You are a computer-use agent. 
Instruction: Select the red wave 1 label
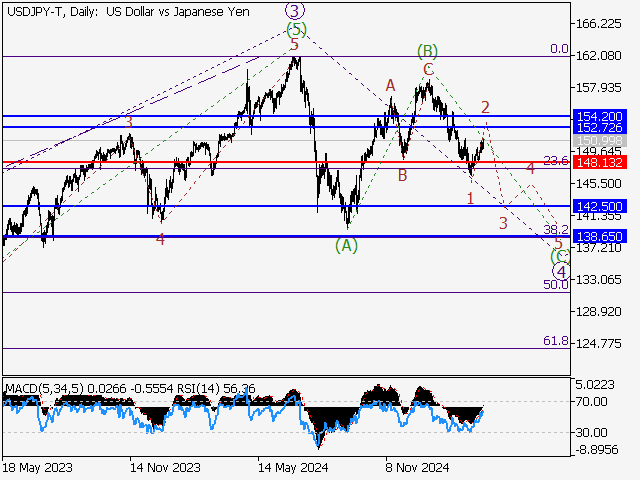[x=470, y=199]
